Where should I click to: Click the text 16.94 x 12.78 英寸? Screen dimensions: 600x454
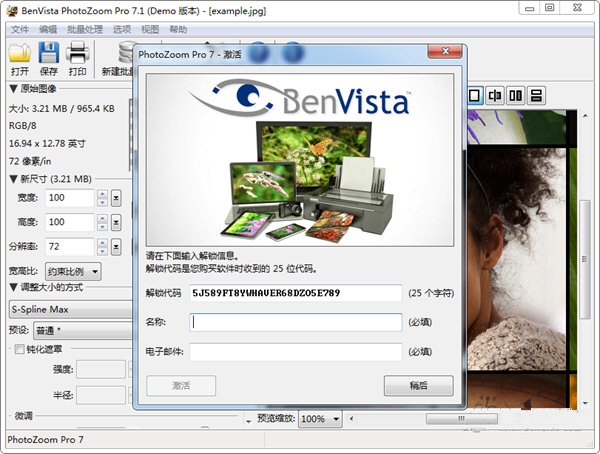click(47, 144)
